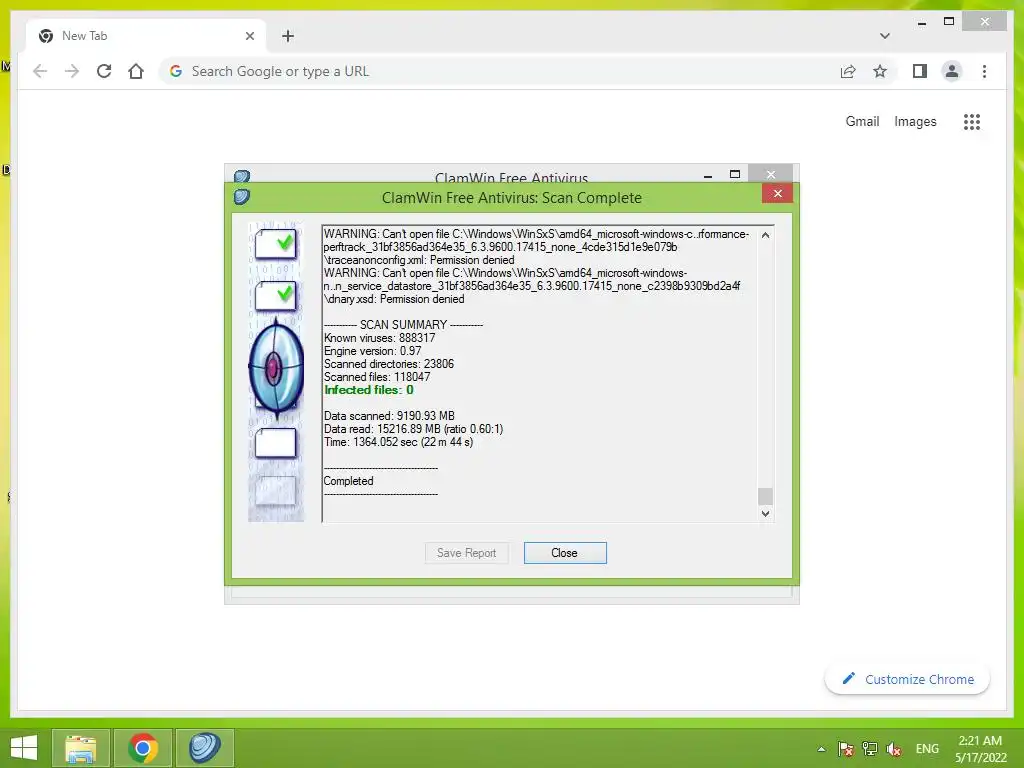Click Chrome icon in taskbar

point(143,748)
